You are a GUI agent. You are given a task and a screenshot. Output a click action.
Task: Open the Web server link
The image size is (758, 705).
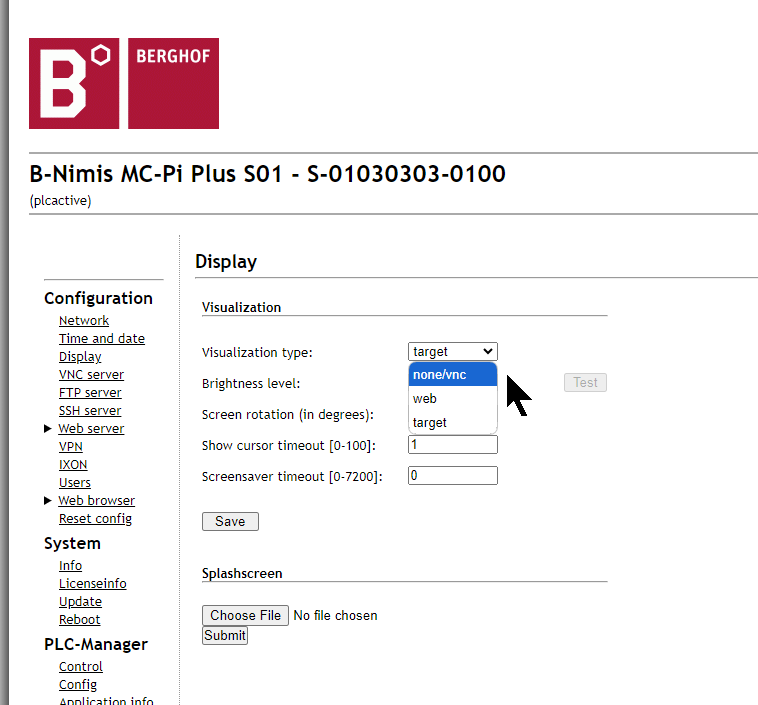(x=91, y=428)
